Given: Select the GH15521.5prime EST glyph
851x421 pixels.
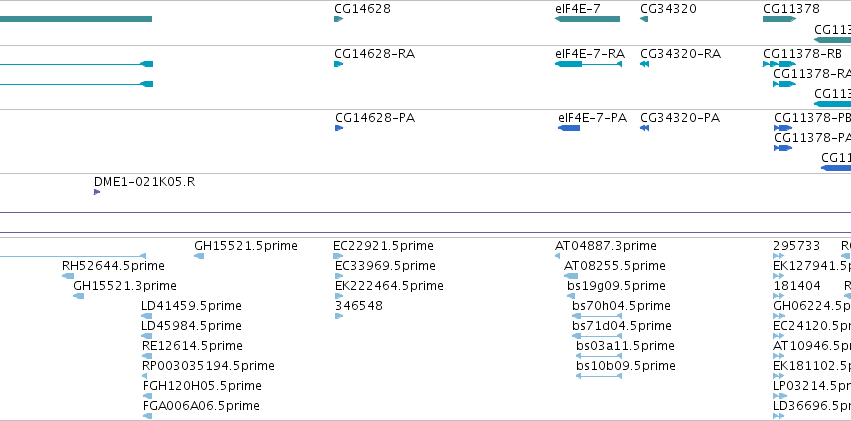Looking at the screenshot, I should click(x=199, y=256).
